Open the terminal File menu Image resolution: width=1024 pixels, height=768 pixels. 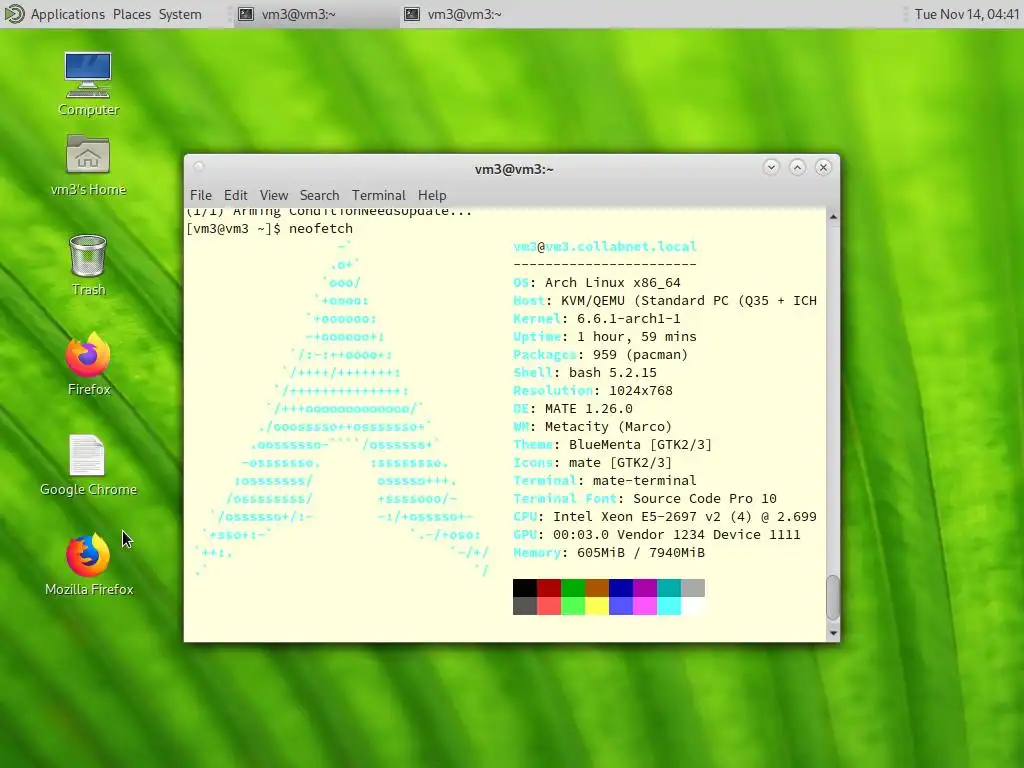click(200, 195)
